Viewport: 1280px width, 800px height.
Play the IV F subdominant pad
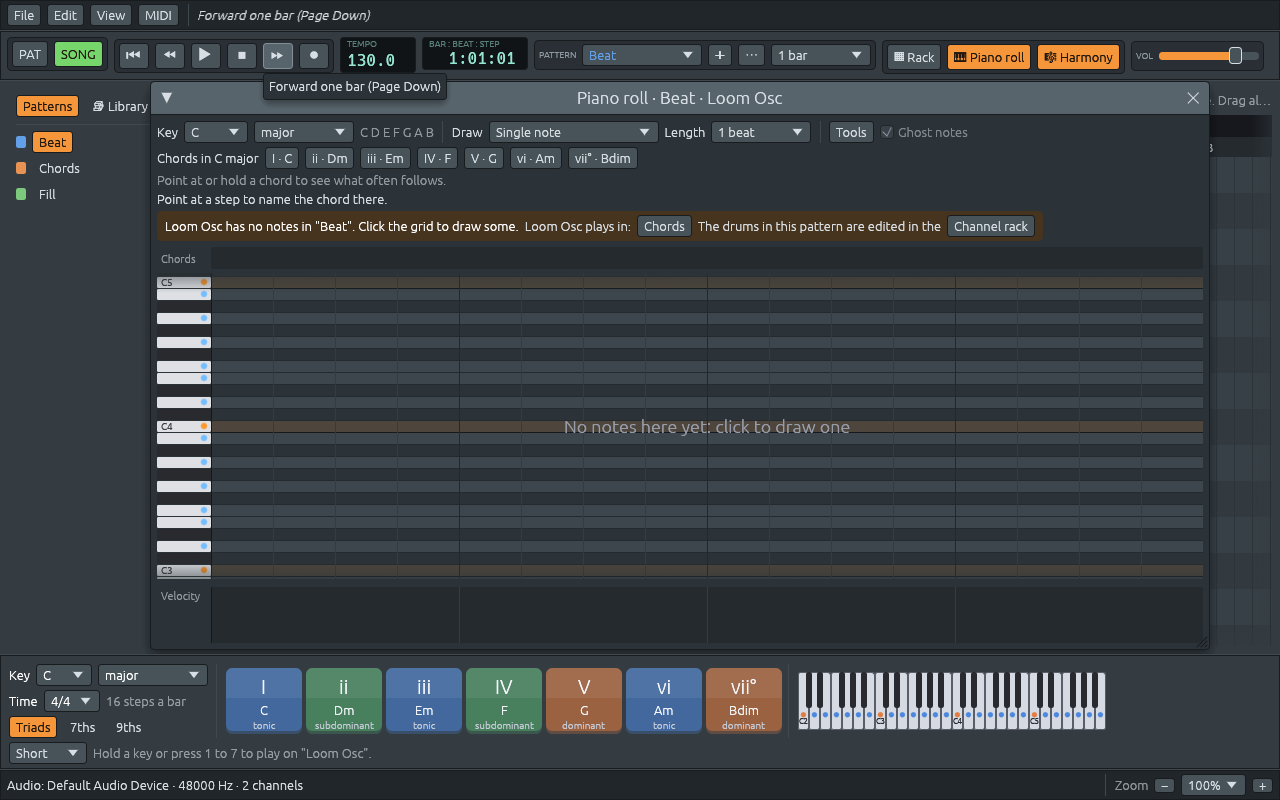(504, 701)
